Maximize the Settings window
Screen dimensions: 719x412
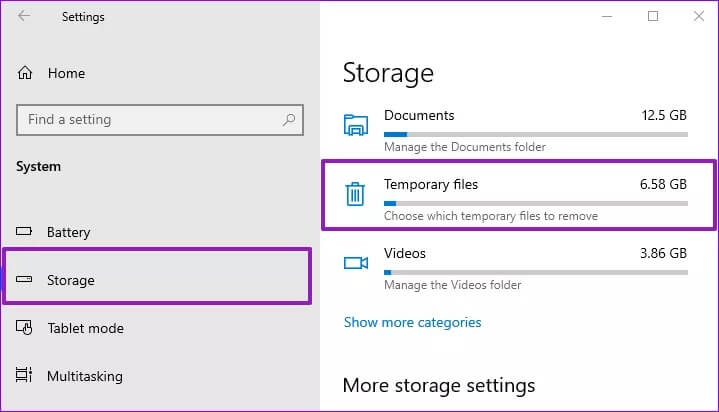653,17
